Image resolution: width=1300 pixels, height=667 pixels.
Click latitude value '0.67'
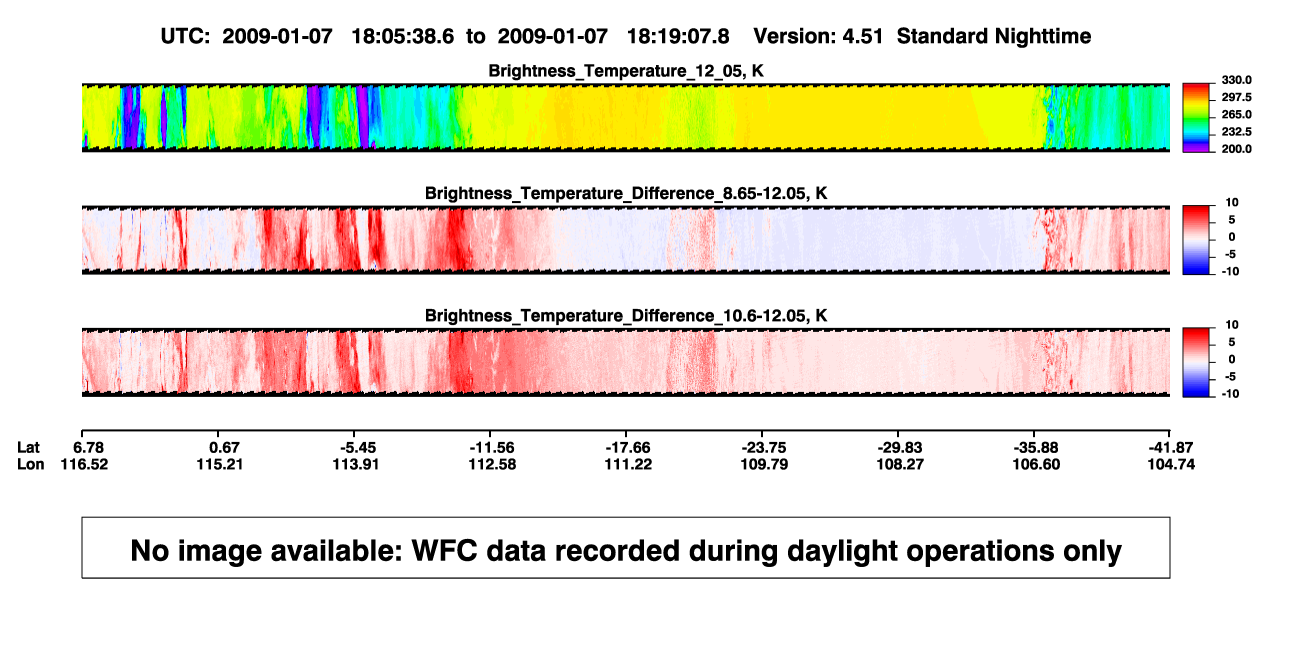pos(223,447)
